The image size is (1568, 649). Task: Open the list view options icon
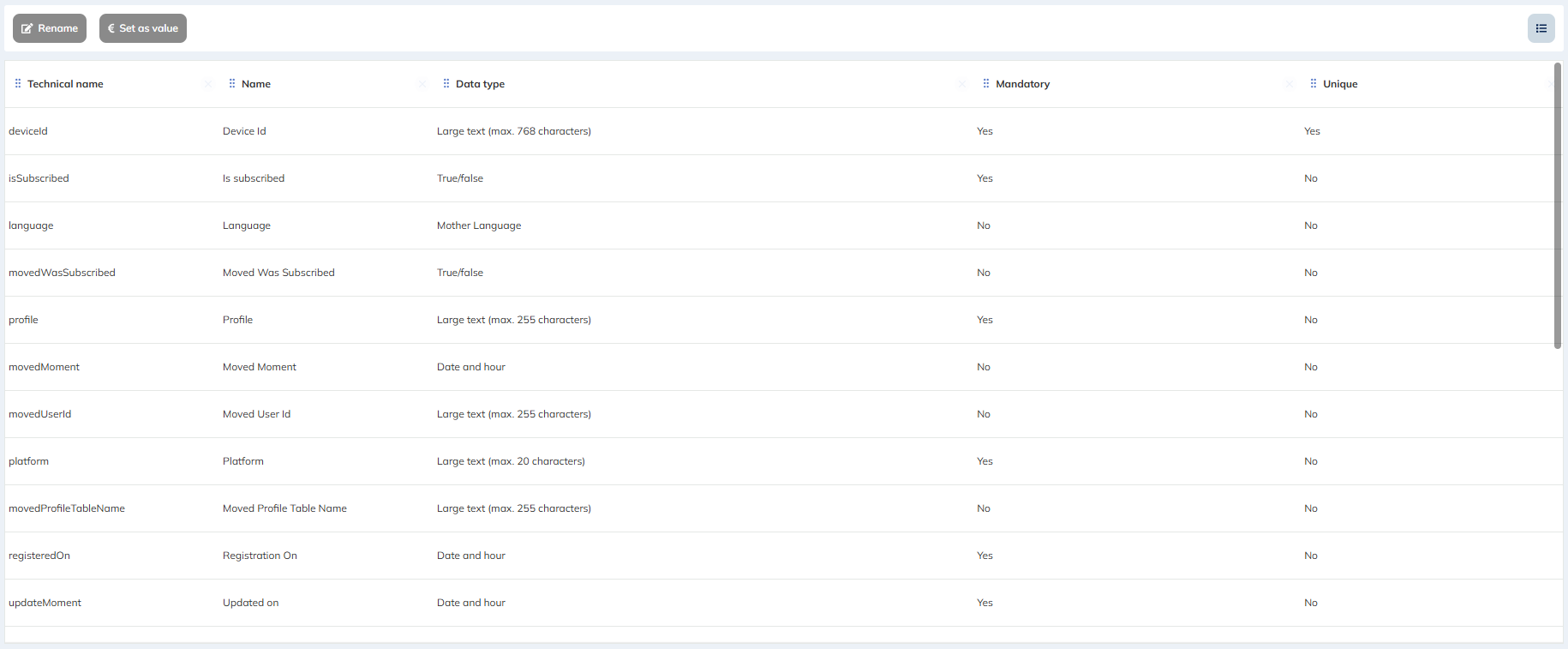(1541, 28)
